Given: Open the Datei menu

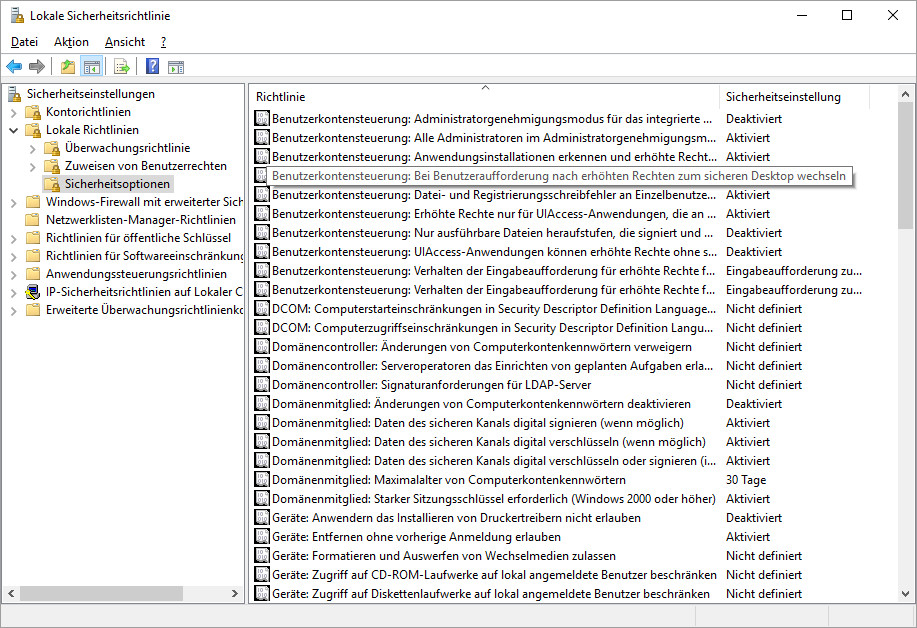Looking at the screenshot, I should click(x=24, y=42).
